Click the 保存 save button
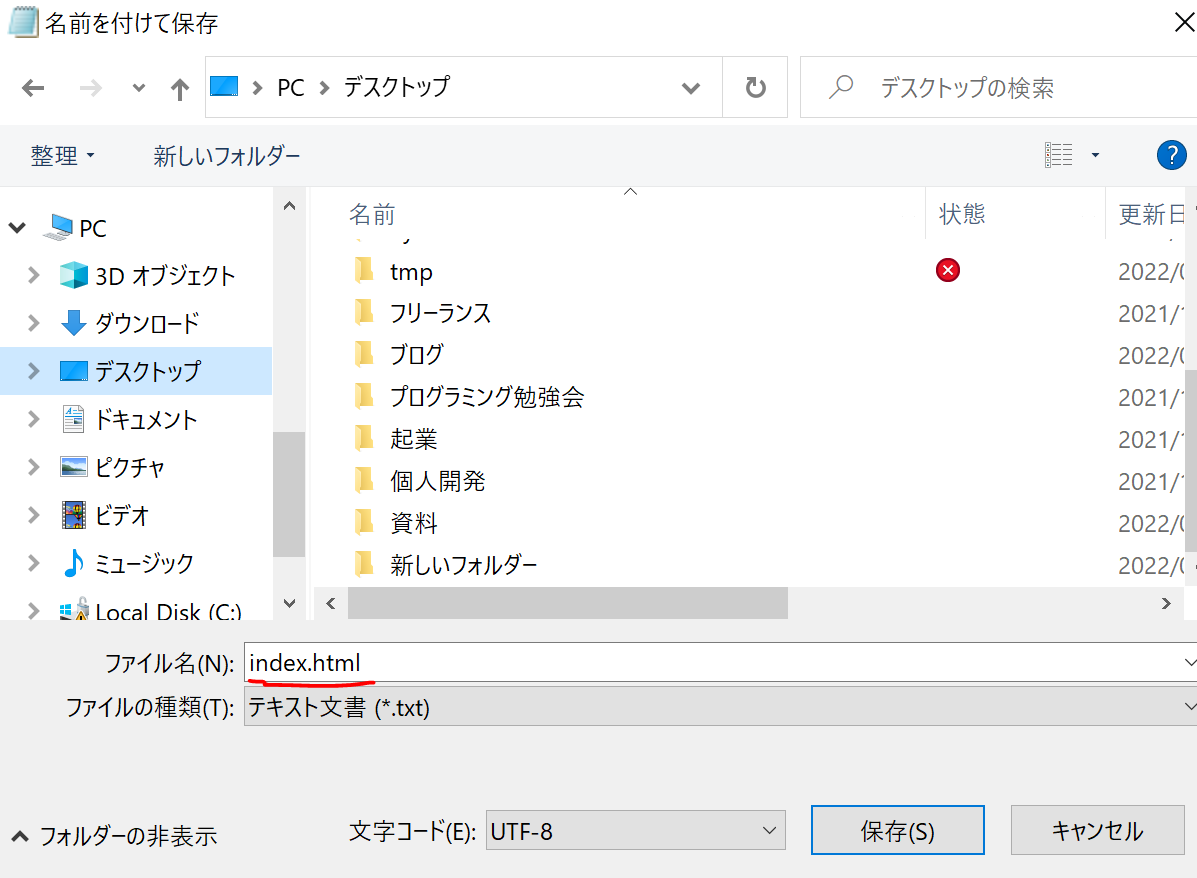 897,830
